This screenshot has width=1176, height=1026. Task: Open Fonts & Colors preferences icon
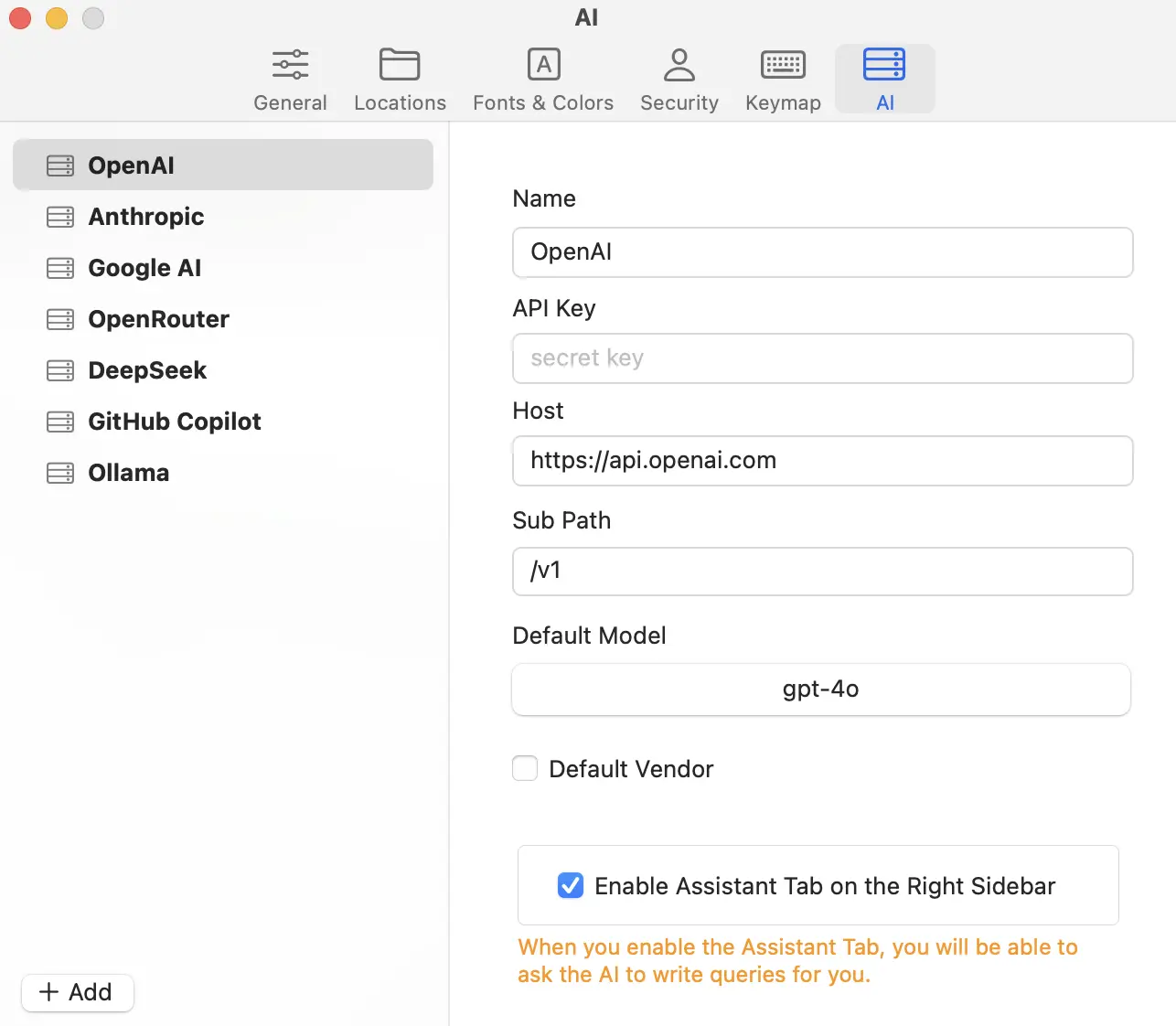(543, 65)
